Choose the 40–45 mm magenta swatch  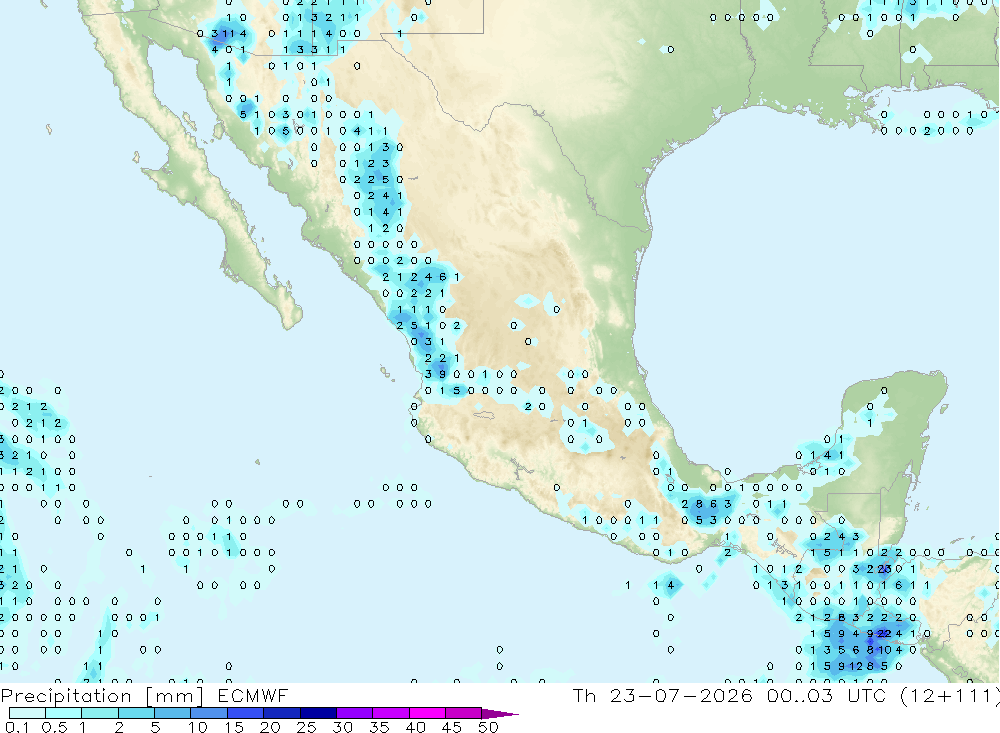[427, 713]
